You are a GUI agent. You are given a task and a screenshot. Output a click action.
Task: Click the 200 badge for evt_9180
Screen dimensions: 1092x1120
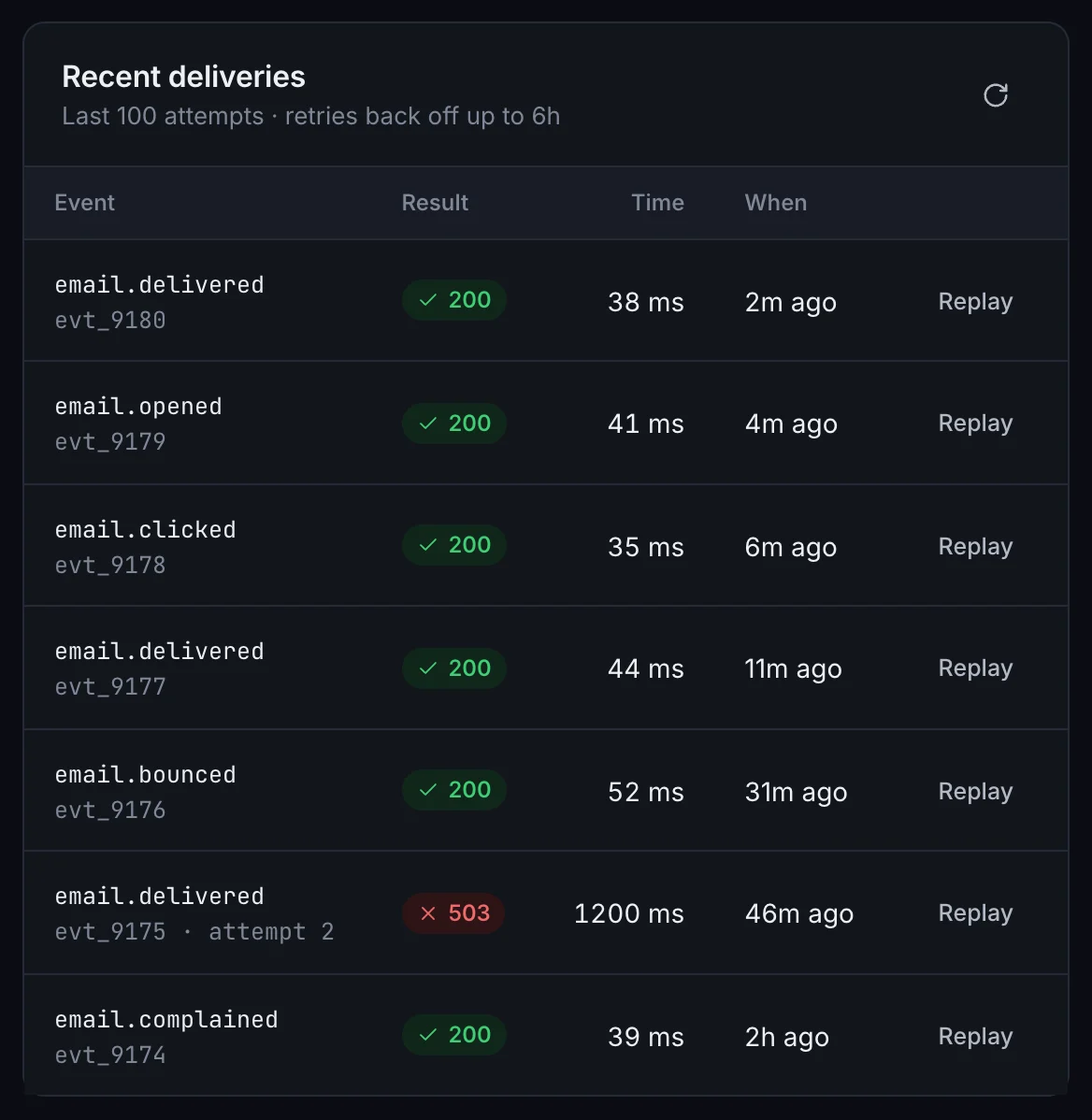[x=454, y=300]
